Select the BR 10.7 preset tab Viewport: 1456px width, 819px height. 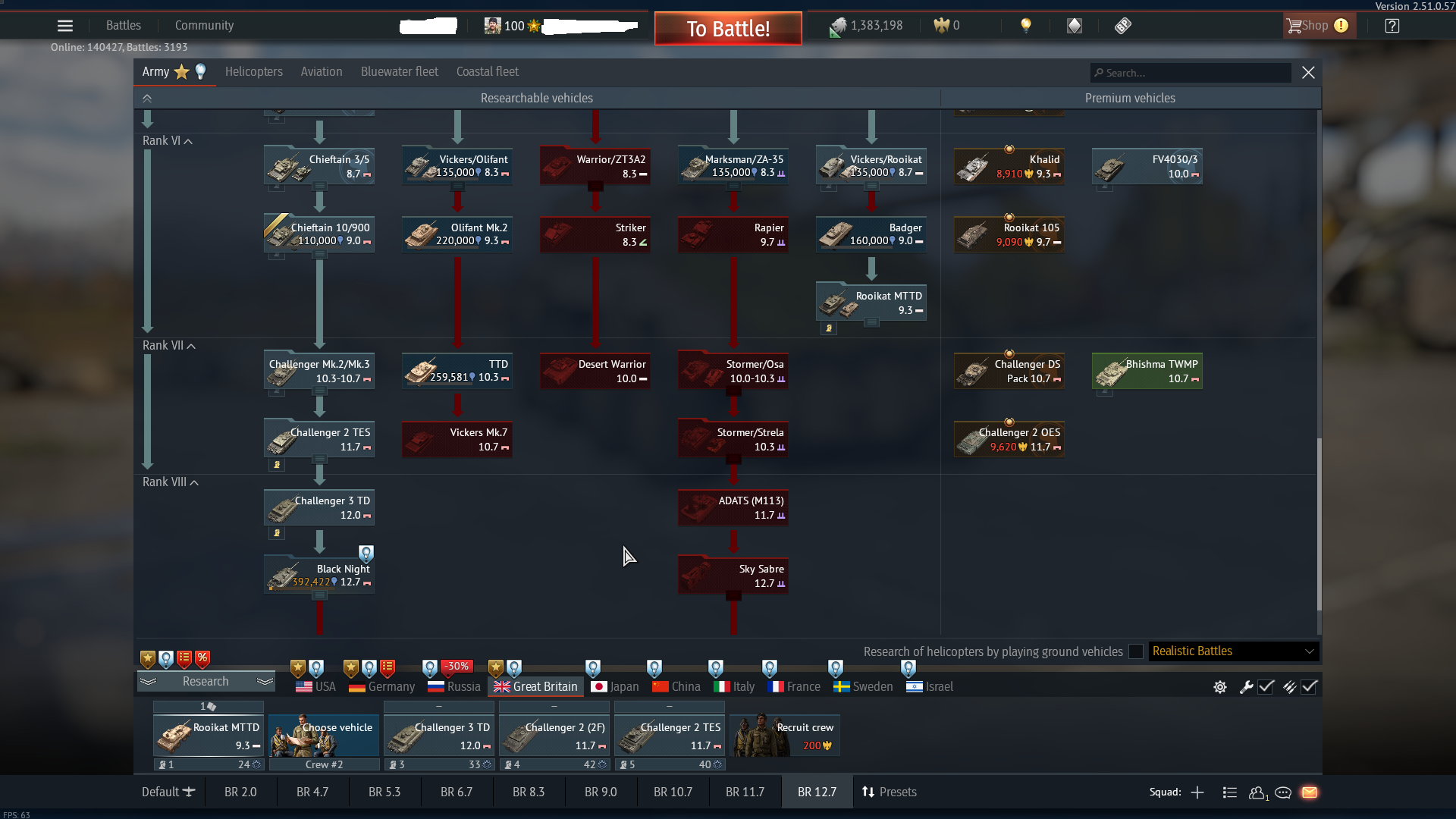coord(673,792)
